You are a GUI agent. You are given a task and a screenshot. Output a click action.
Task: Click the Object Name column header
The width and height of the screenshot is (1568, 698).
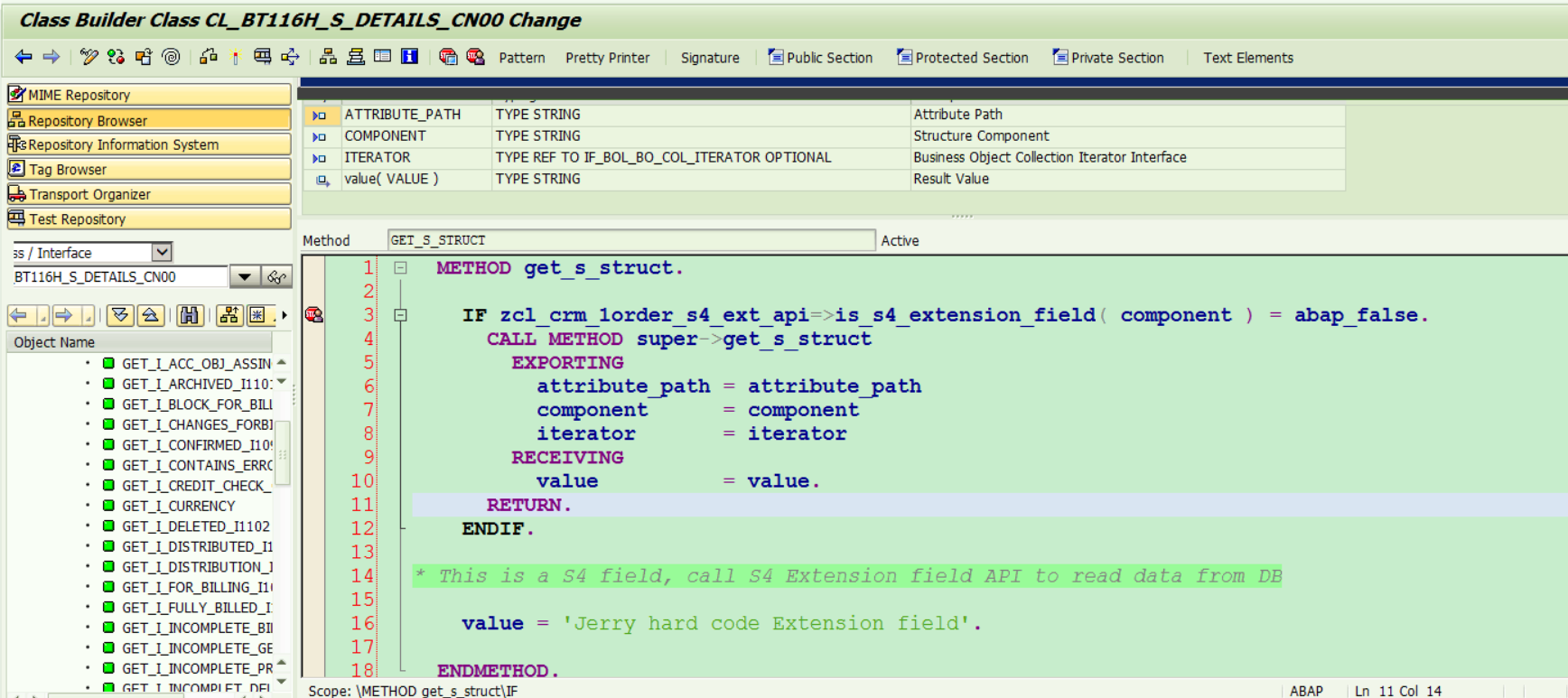pyautogui.click(x=140, y=342)
